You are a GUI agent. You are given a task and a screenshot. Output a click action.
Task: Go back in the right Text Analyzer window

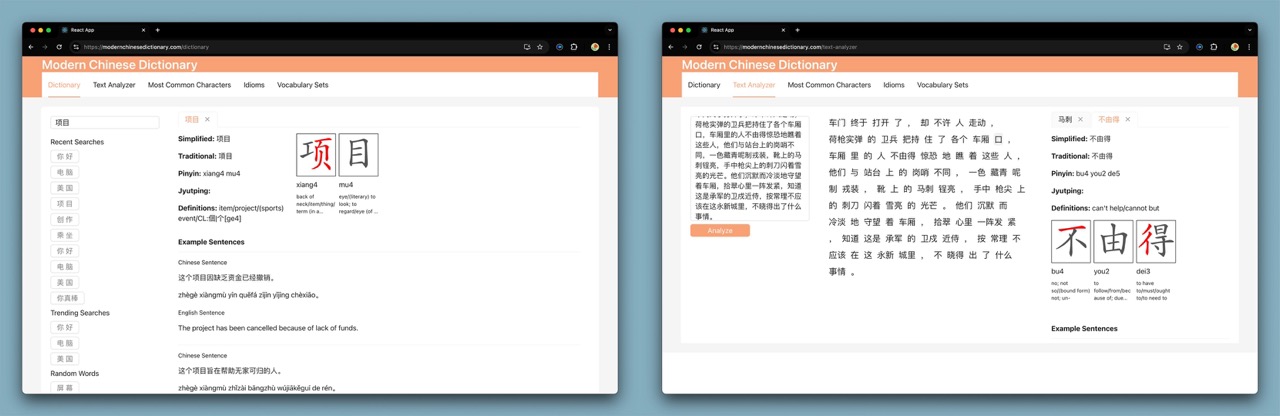point(671,47)
